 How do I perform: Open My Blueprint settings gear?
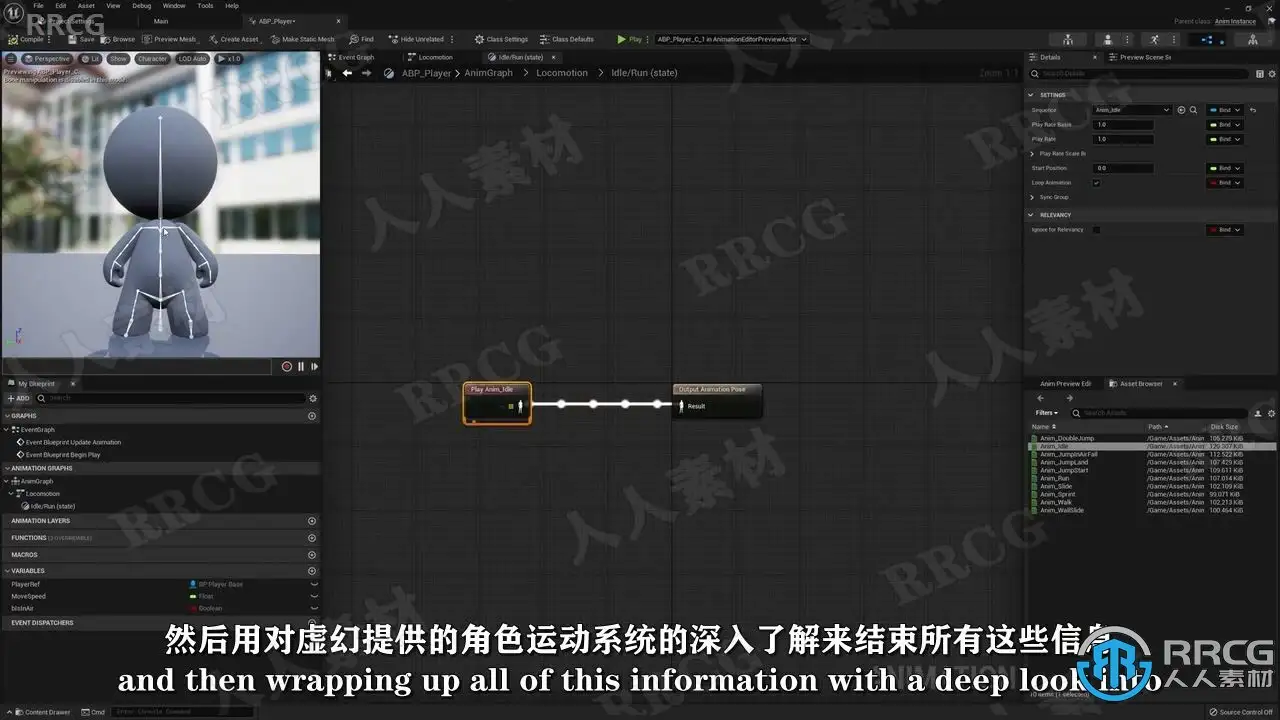click(x=312, y=398)
